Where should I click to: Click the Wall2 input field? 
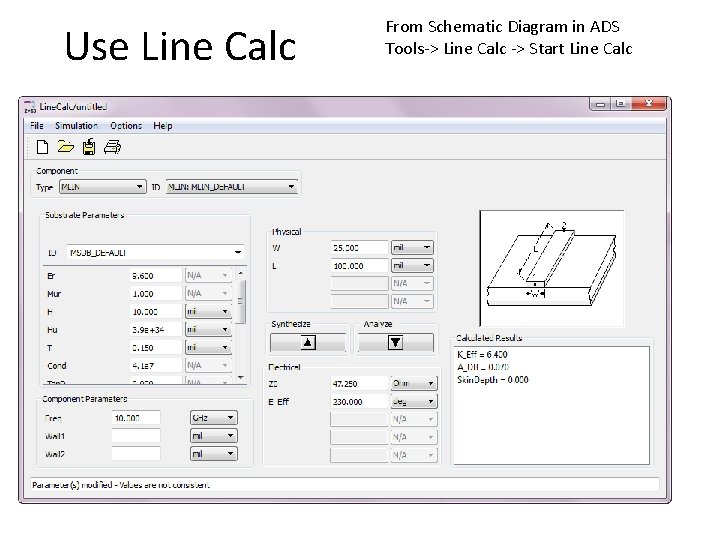click(136, 454)
